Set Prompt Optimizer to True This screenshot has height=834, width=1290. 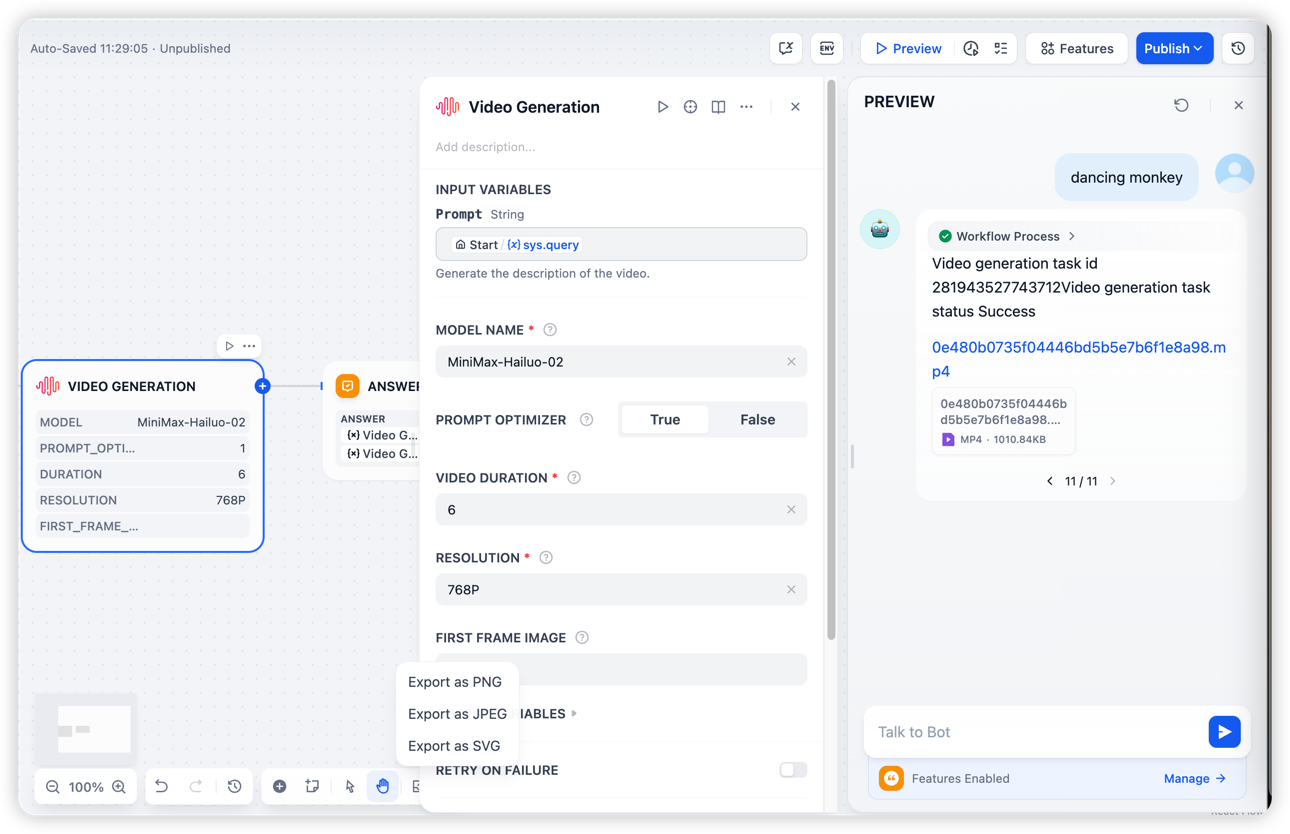click(665, 420)
